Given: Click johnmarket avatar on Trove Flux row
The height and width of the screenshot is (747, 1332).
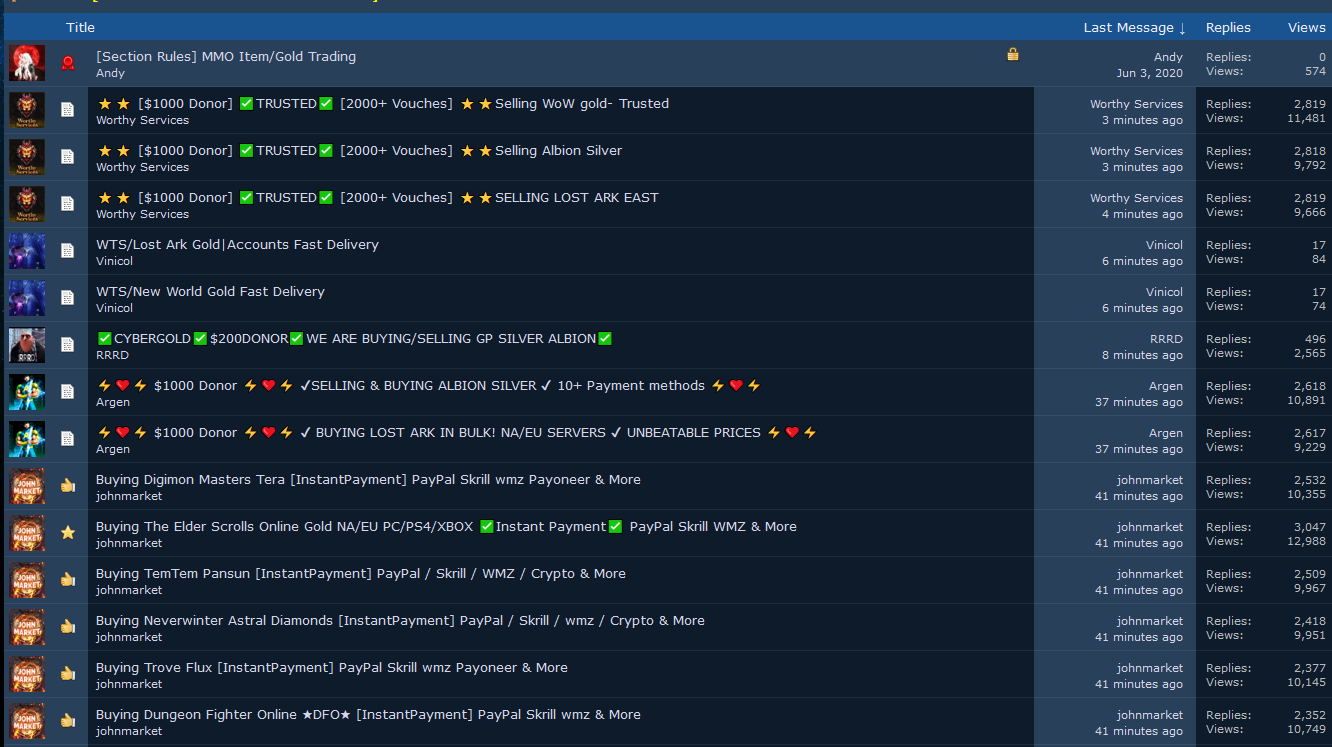Looking at the screenshot, I should point(27,674).
